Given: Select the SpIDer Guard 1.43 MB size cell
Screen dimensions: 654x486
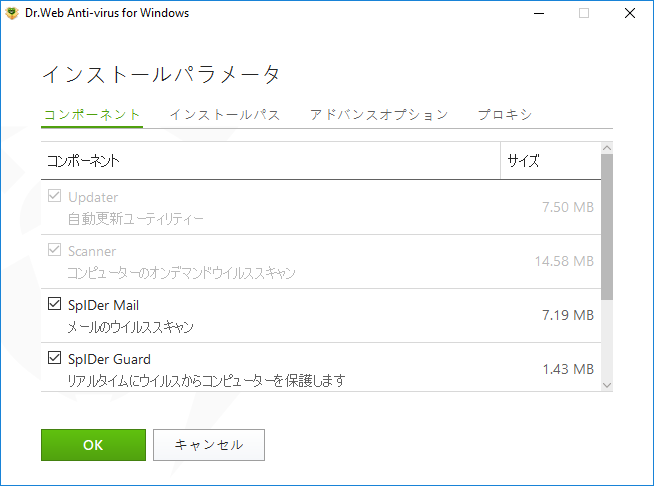Looking at the screenshot, I should (568, 369).
